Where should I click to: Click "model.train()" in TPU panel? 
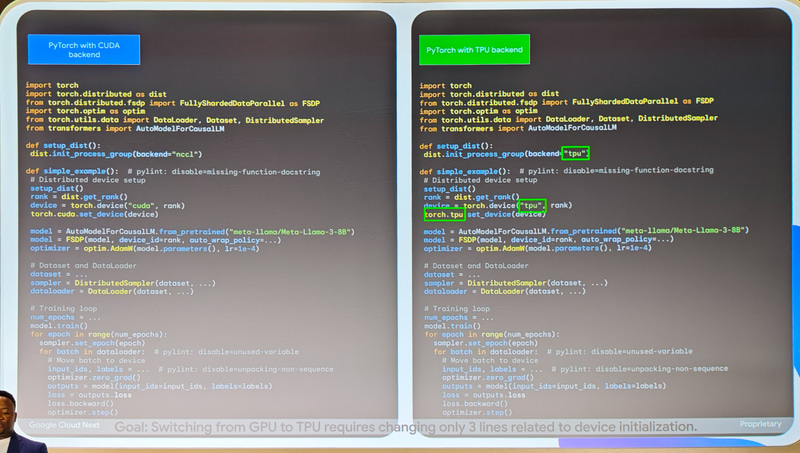click(x=453, y=325)
